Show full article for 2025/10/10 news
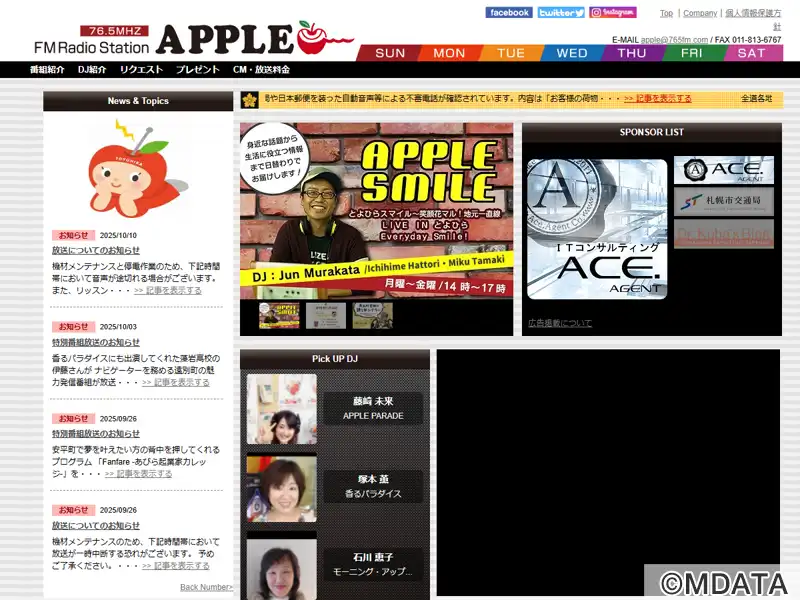The height and width of the screenshot is (600, 800). click(168, 291)
